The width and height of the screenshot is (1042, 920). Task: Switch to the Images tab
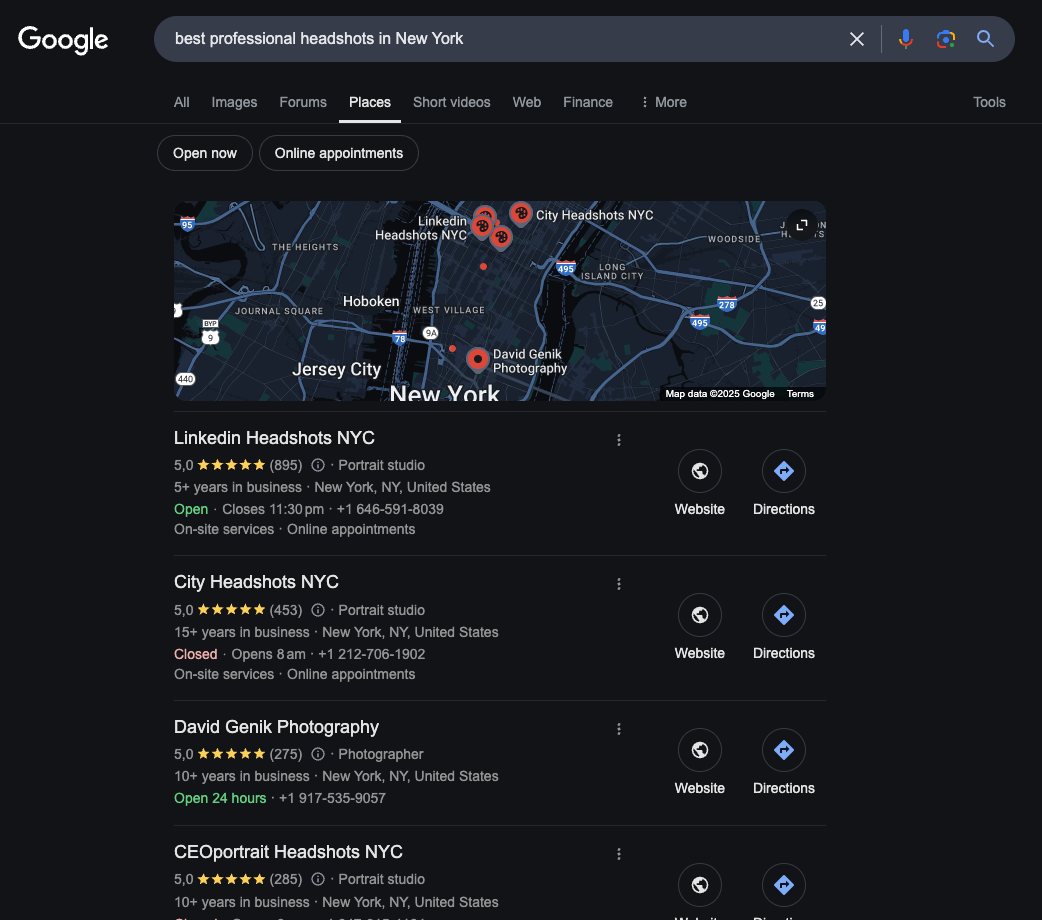[x=234, y=102]
